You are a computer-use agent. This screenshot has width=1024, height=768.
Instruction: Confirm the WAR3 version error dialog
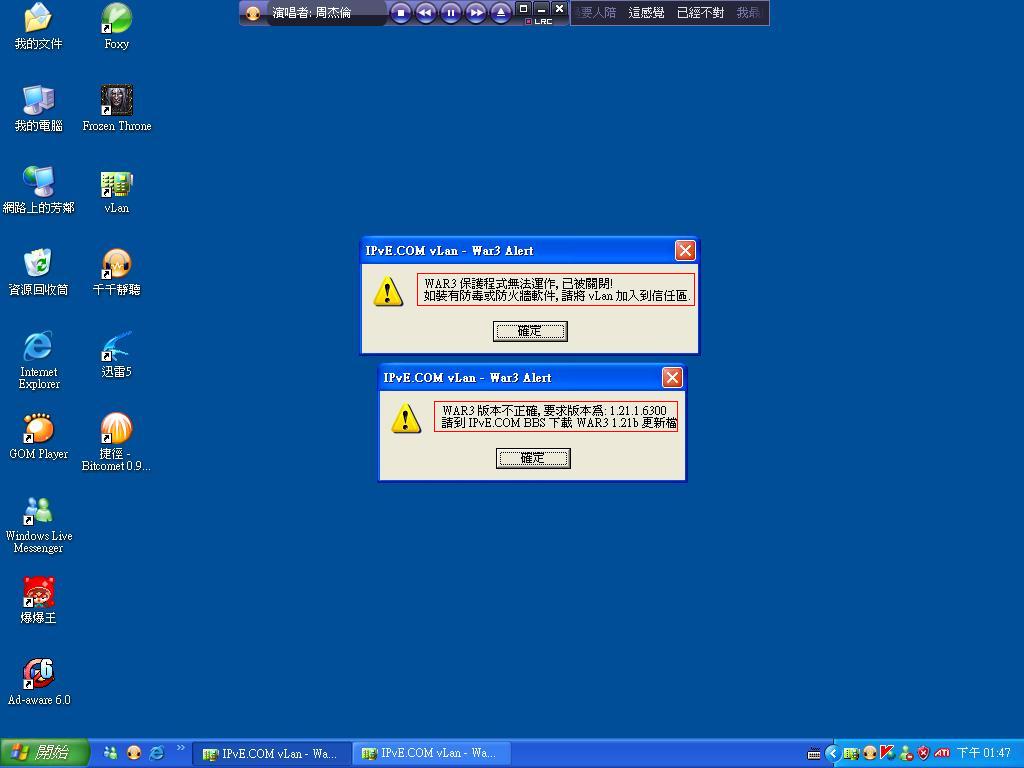533,458
